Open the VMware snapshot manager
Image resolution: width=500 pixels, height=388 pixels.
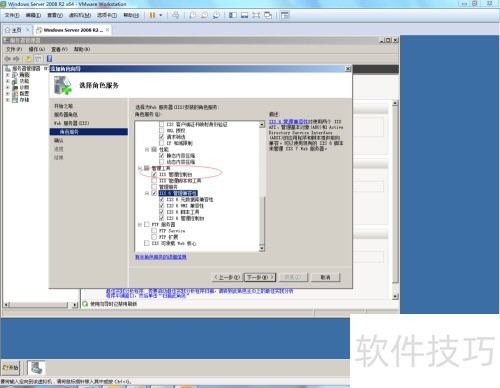[216, 15]
